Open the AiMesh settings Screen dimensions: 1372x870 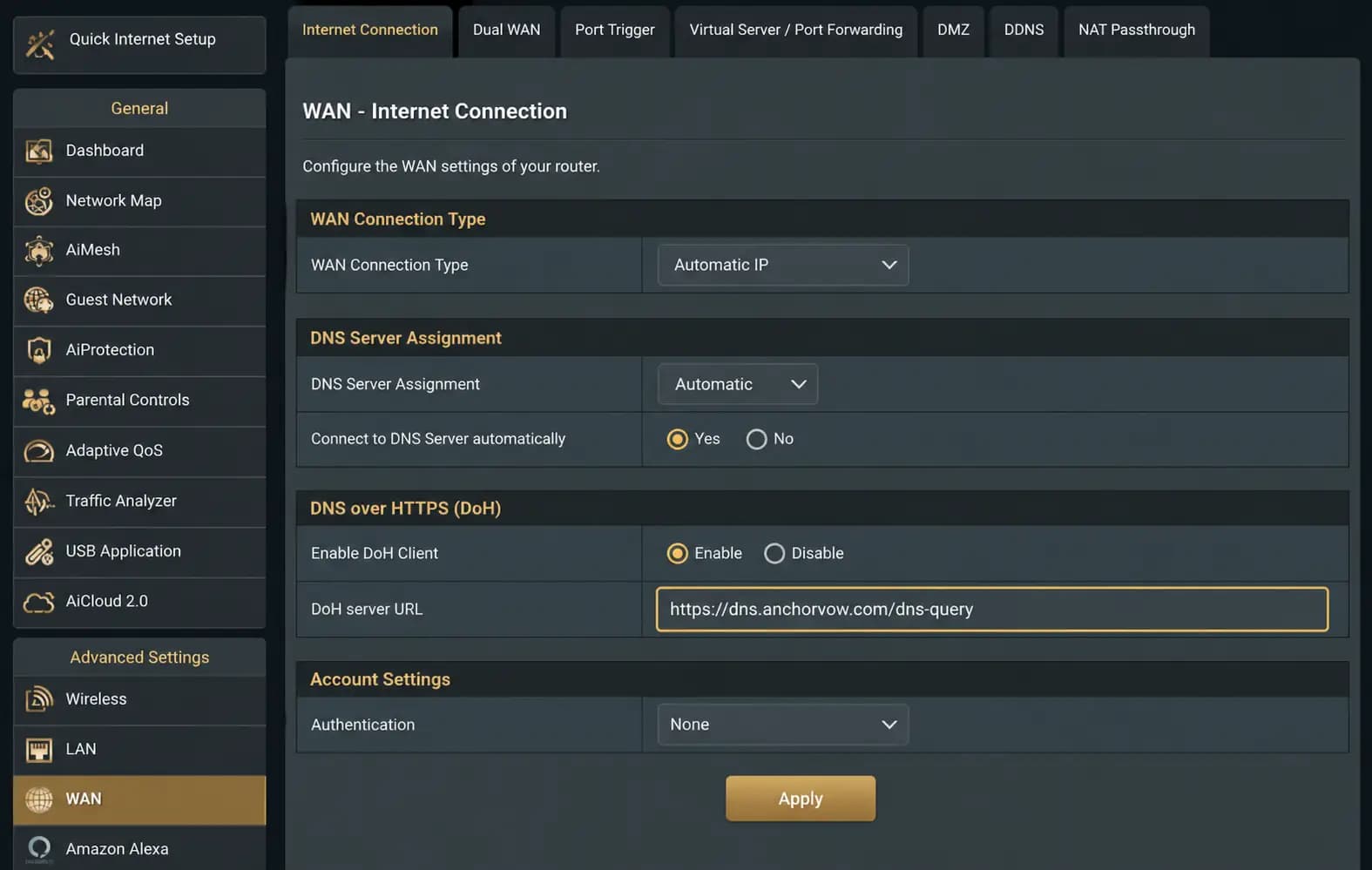139,251
